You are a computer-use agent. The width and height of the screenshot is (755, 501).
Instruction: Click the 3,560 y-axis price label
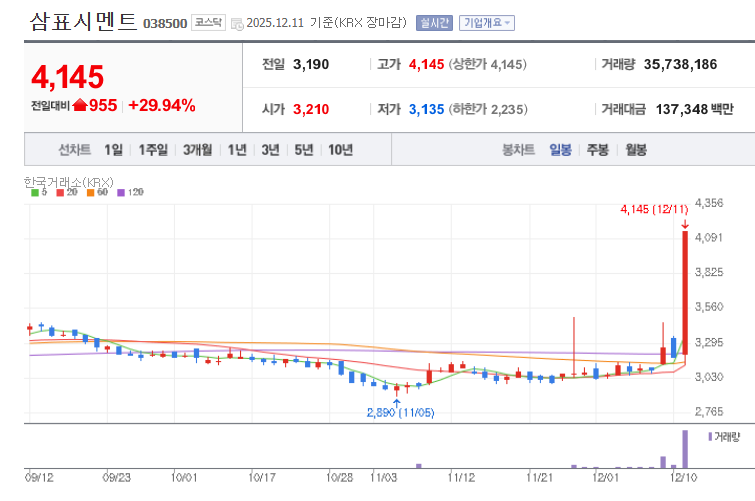(x=709, y=307)
